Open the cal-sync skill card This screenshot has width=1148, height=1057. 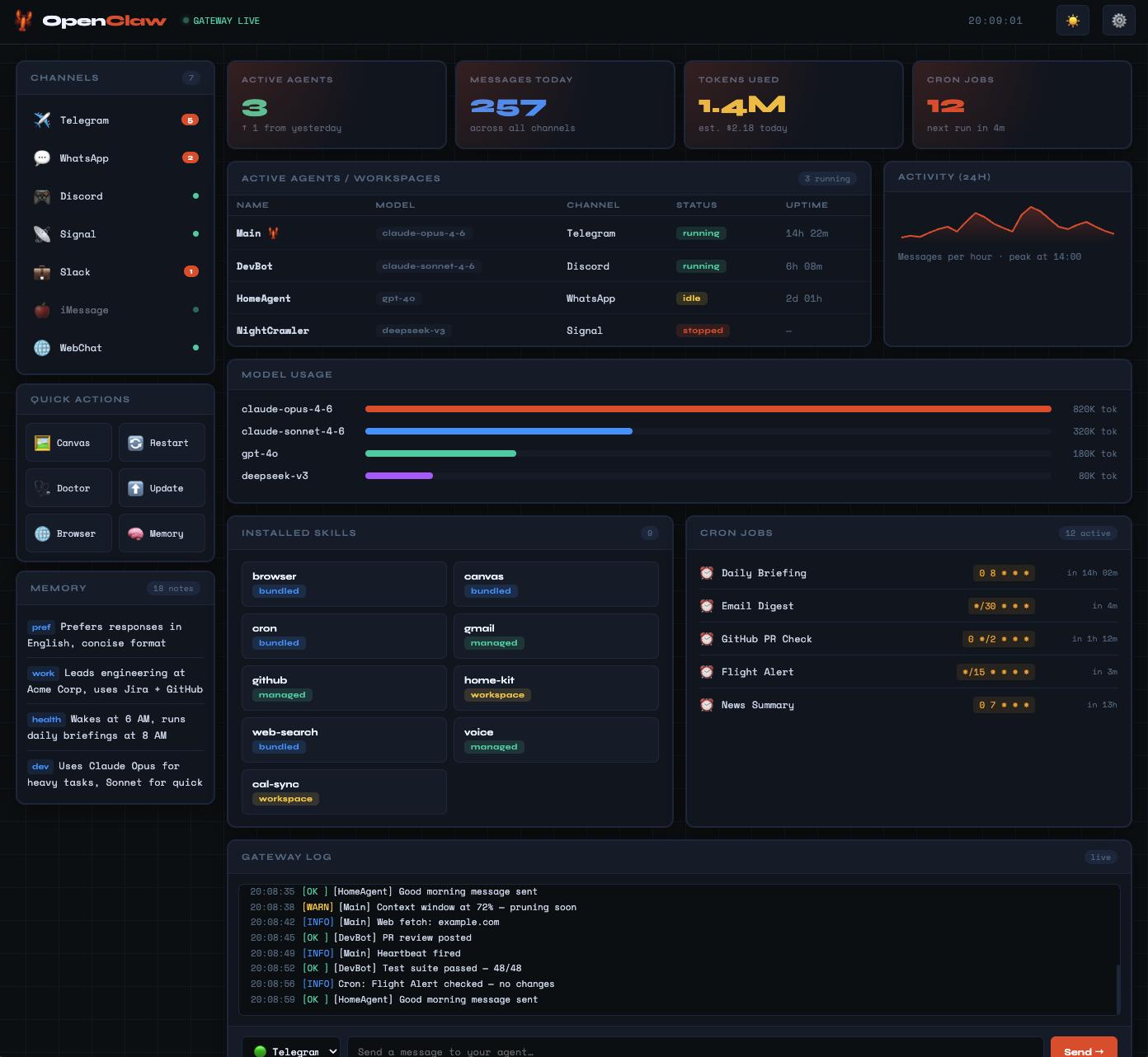pyautogui.click(x=344, y=792)
